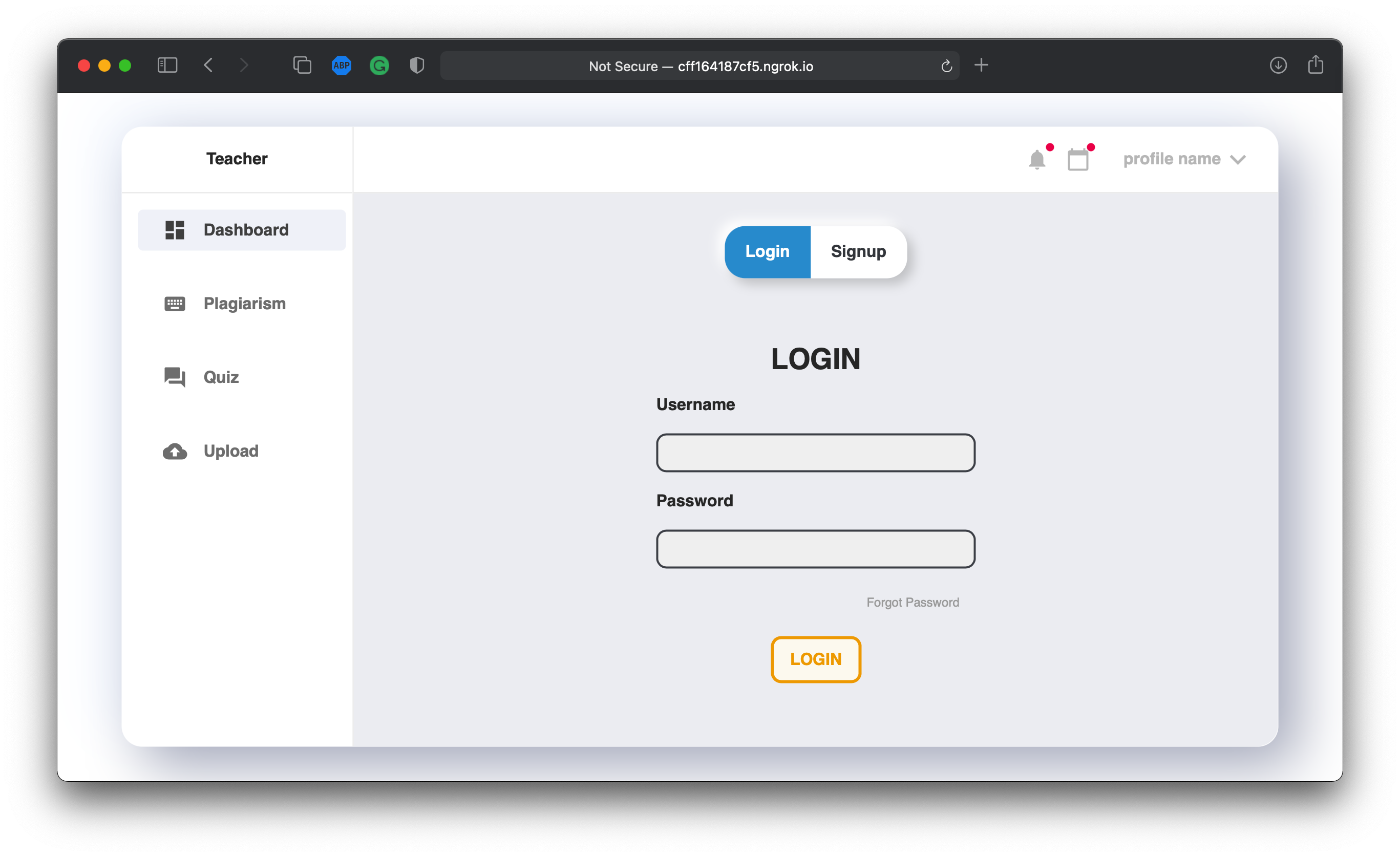Click the Quiz chat bubbles icon

point(175,377)
